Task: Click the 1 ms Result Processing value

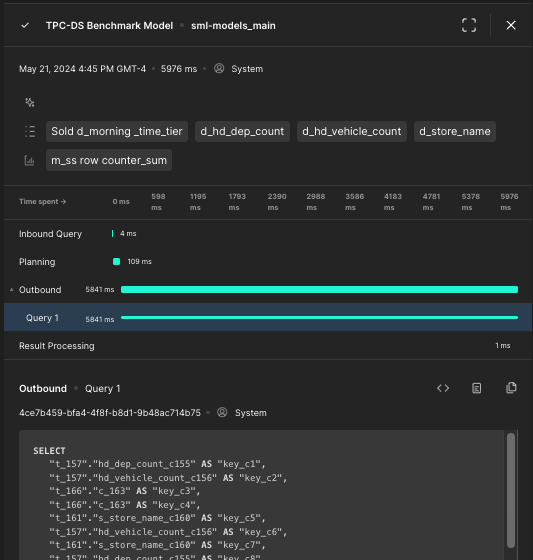Action: coord(503,345)
